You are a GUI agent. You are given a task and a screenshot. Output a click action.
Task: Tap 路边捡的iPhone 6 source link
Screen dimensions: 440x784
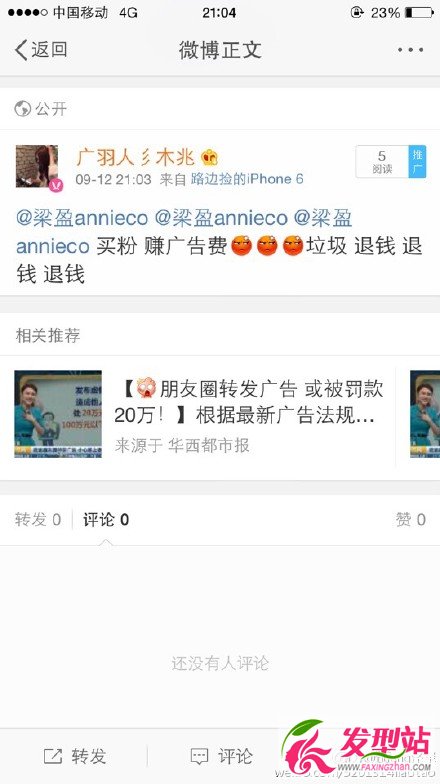(x=247, y=179)
